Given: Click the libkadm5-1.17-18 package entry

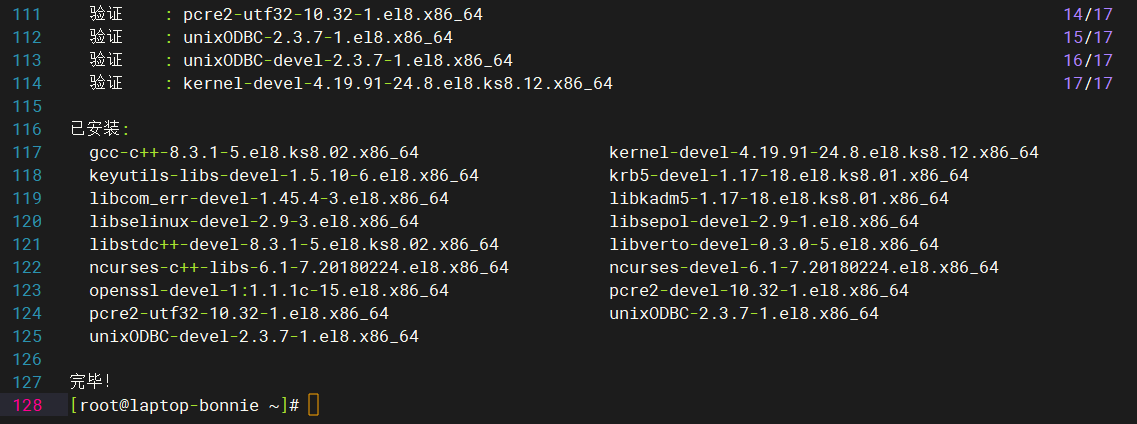Looking at the screenshot, I should tap(779, 199).
